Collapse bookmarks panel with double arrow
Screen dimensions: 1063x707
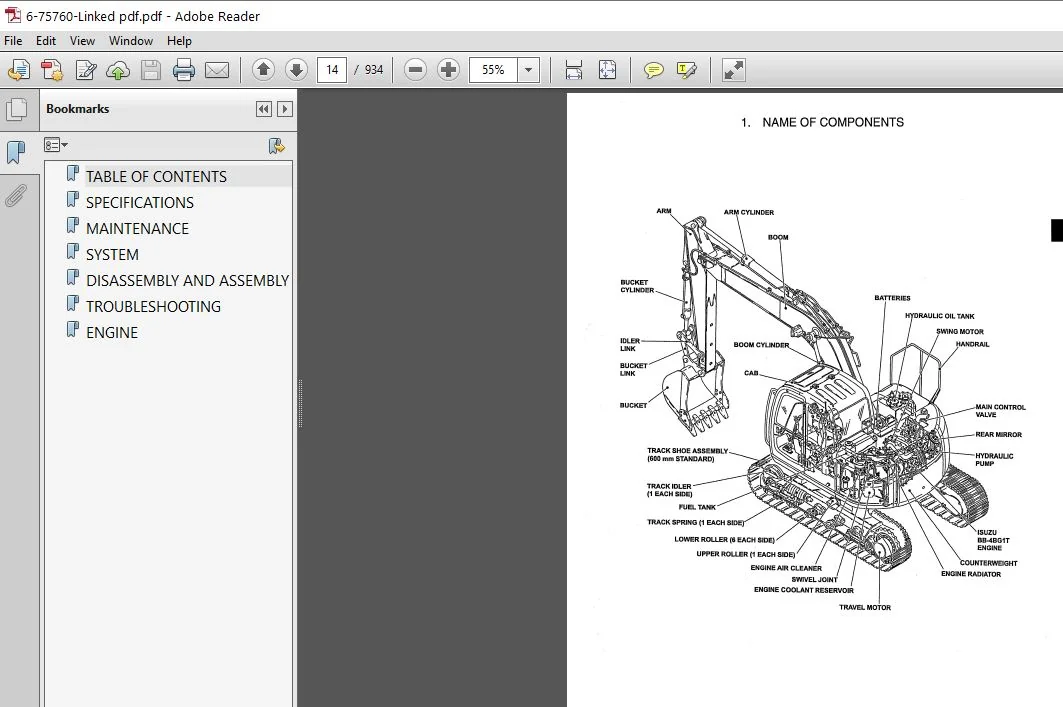click(264, 109)
